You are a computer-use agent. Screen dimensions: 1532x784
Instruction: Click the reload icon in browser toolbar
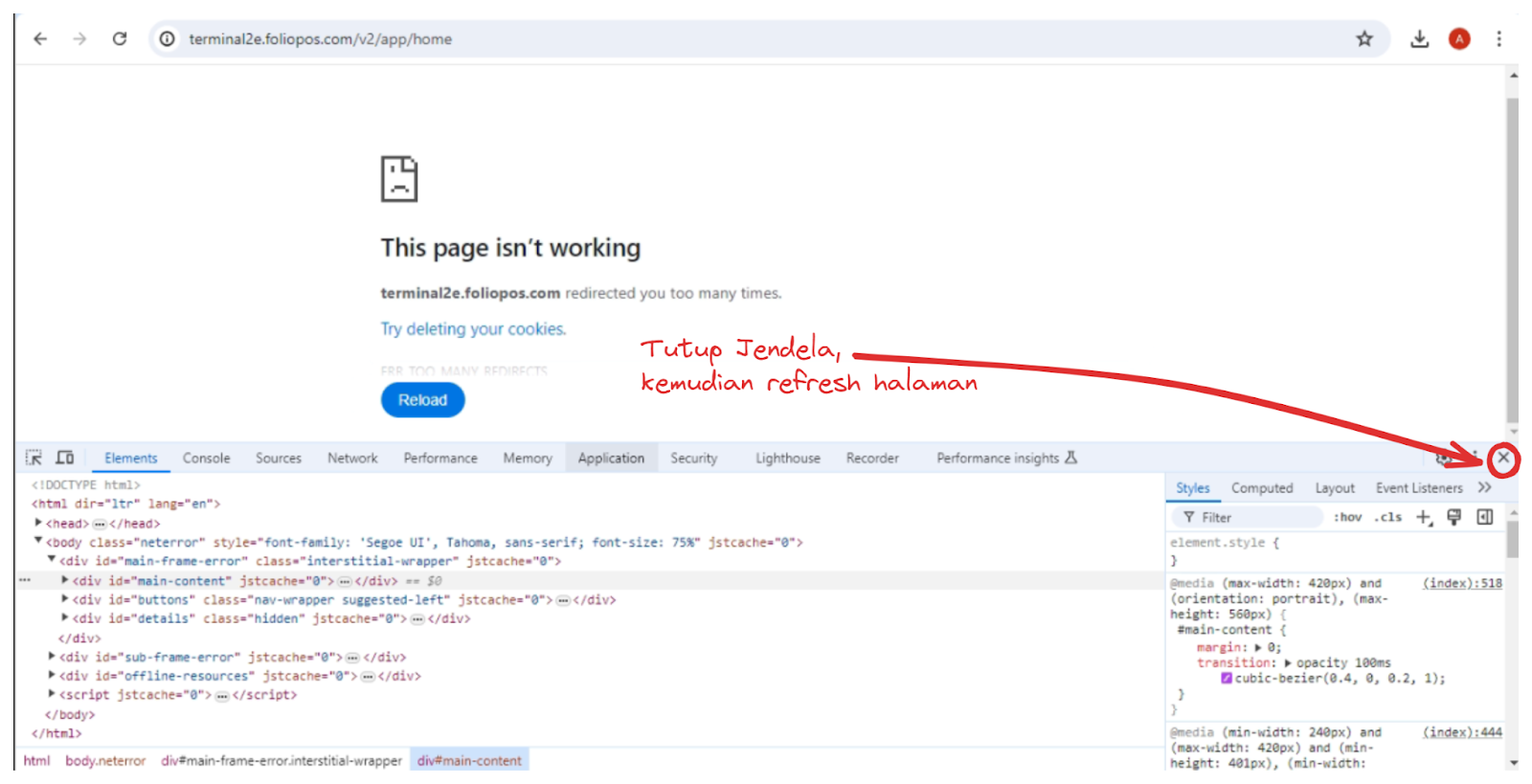(120, 39)
